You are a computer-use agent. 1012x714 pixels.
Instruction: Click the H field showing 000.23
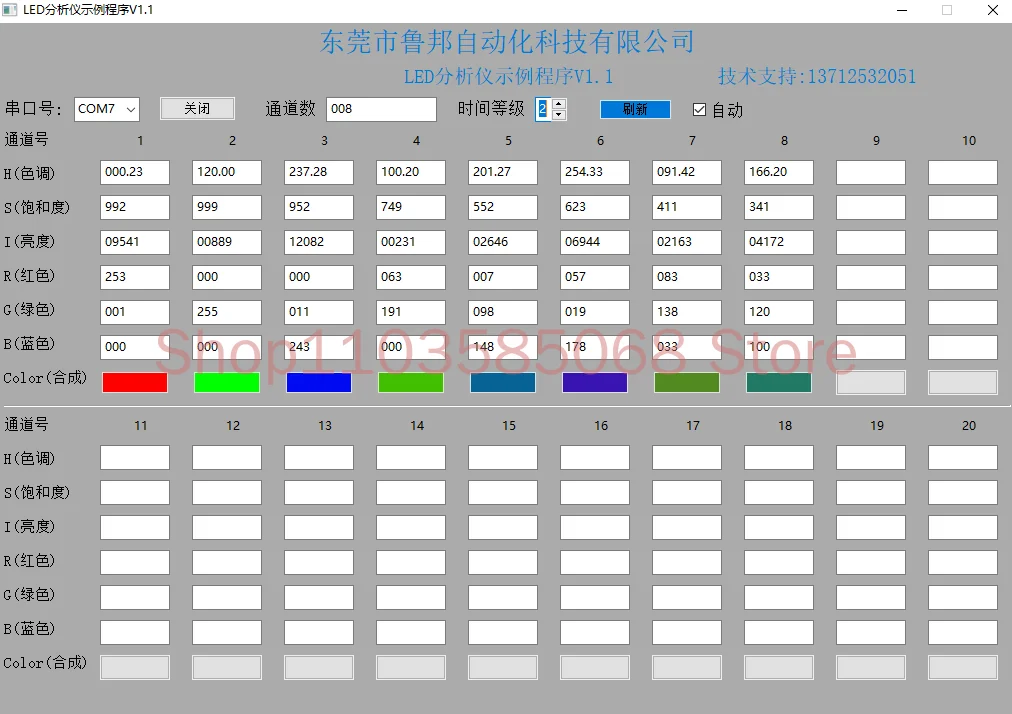[135, 172]
